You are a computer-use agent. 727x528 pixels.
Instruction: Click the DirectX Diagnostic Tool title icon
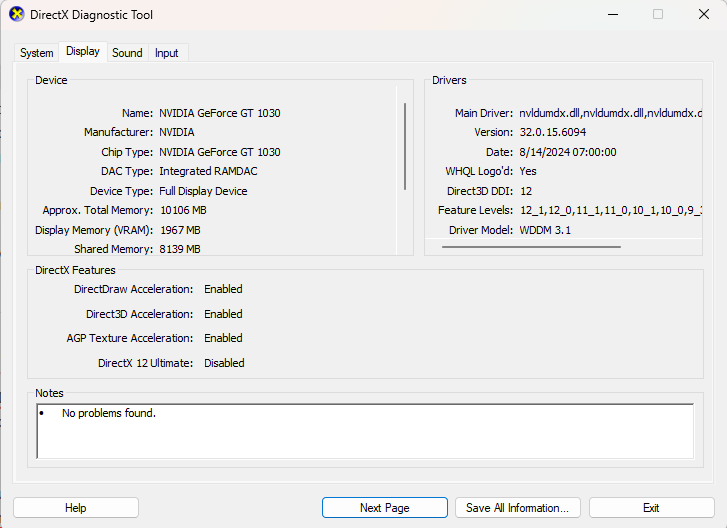(17, 14)
